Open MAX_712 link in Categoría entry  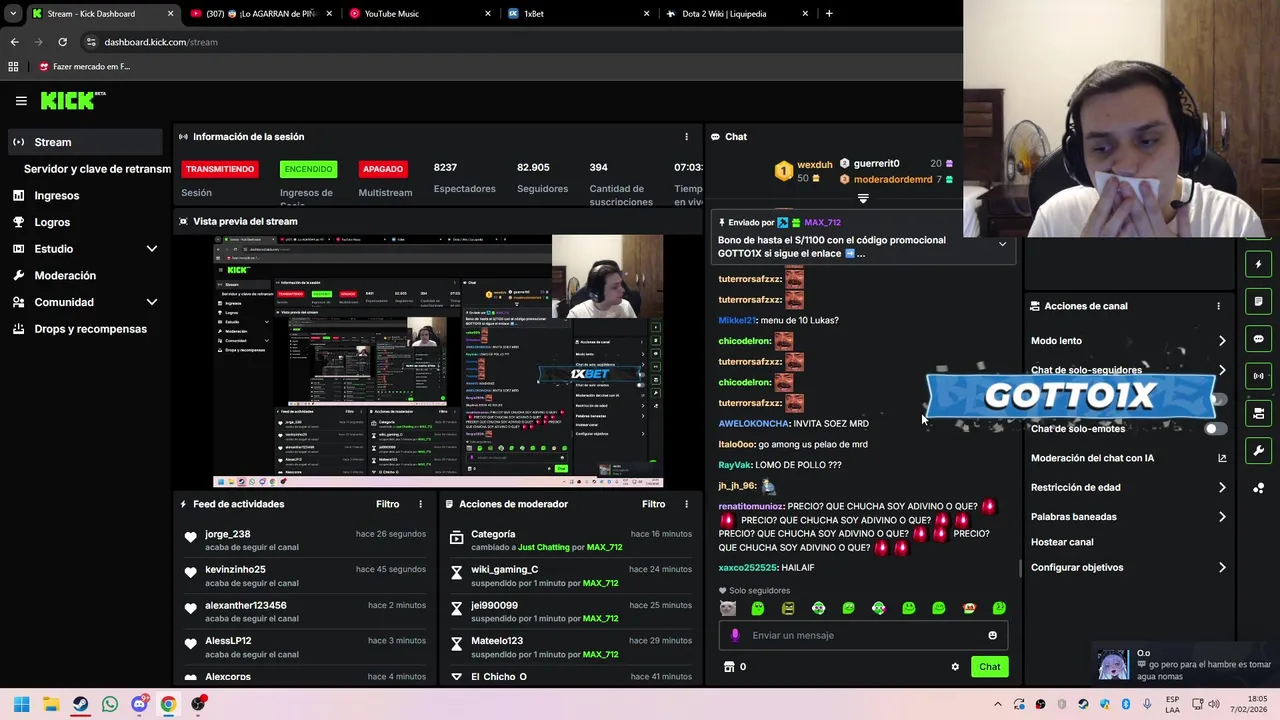click(605, 548)
